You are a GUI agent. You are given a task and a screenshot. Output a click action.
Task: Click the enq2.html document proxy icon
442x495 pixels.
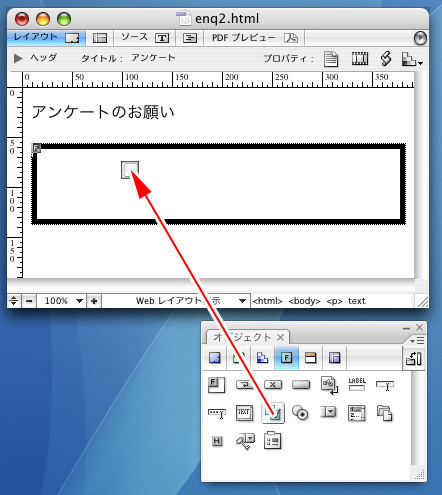[x=184, y=18]
